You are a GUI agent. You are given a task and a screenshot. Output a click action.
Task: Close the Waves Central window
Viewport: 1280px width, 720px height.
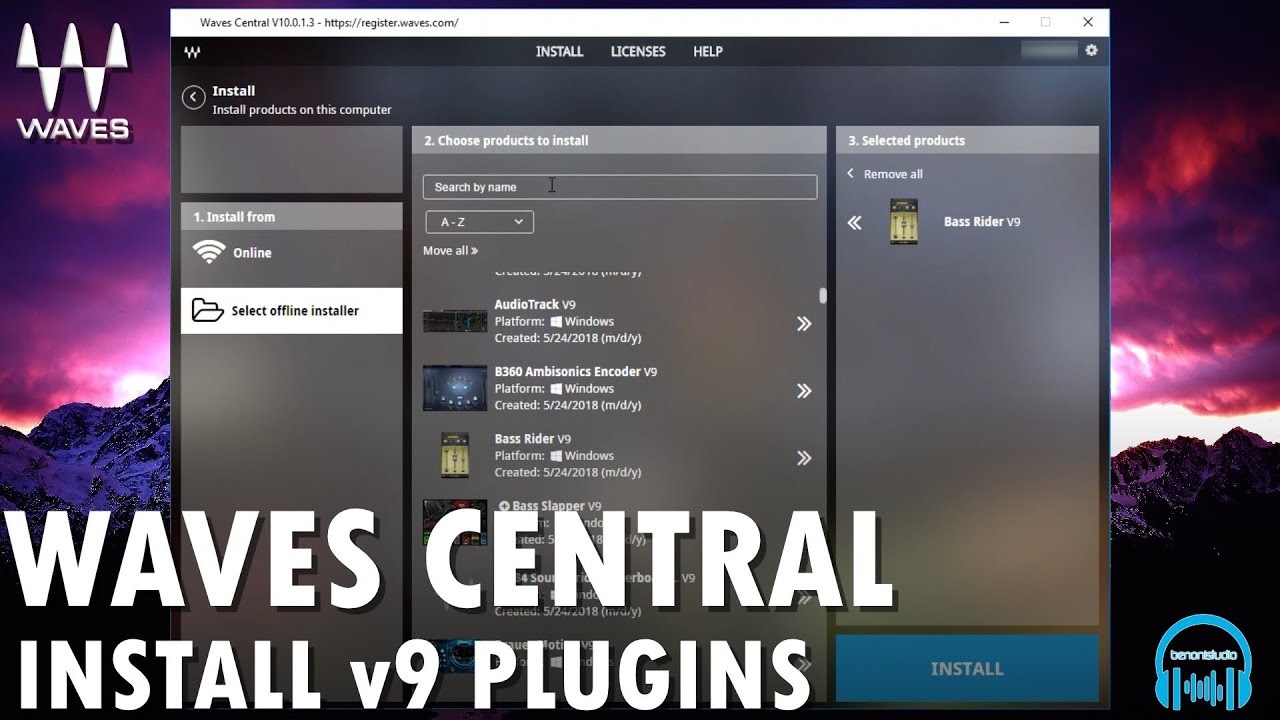pos(1088,22)
